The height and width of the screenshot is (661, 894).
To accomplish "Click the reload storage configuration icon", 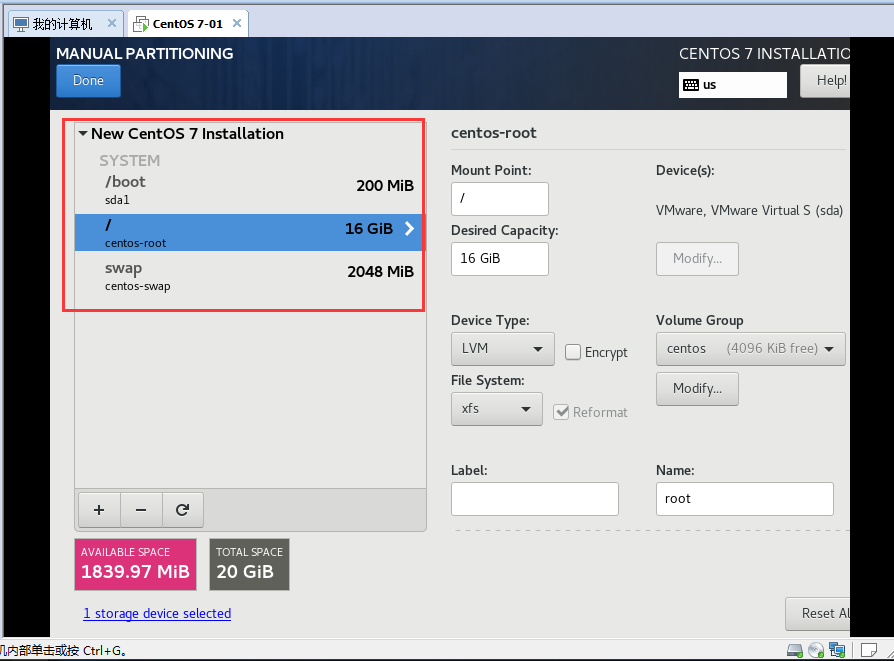I will [x=182, y=510].
